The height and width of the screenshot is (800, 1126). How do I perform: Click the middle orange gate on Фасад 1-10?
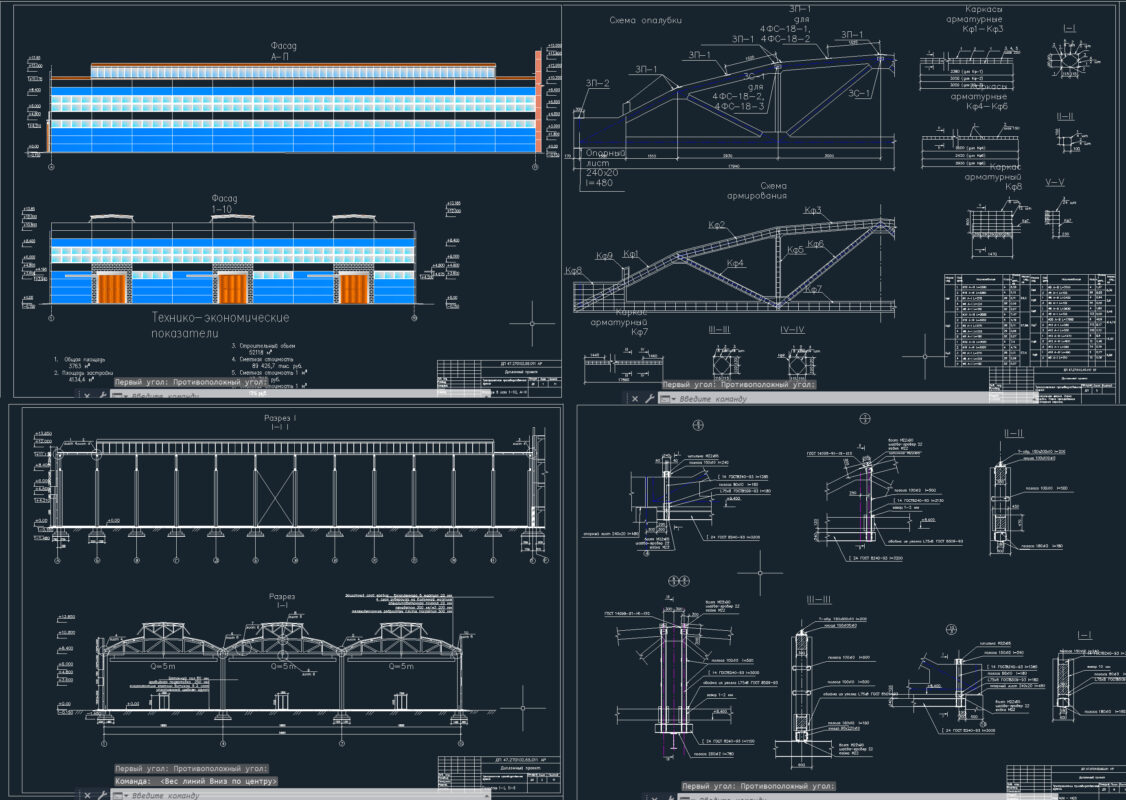[232, 288]
